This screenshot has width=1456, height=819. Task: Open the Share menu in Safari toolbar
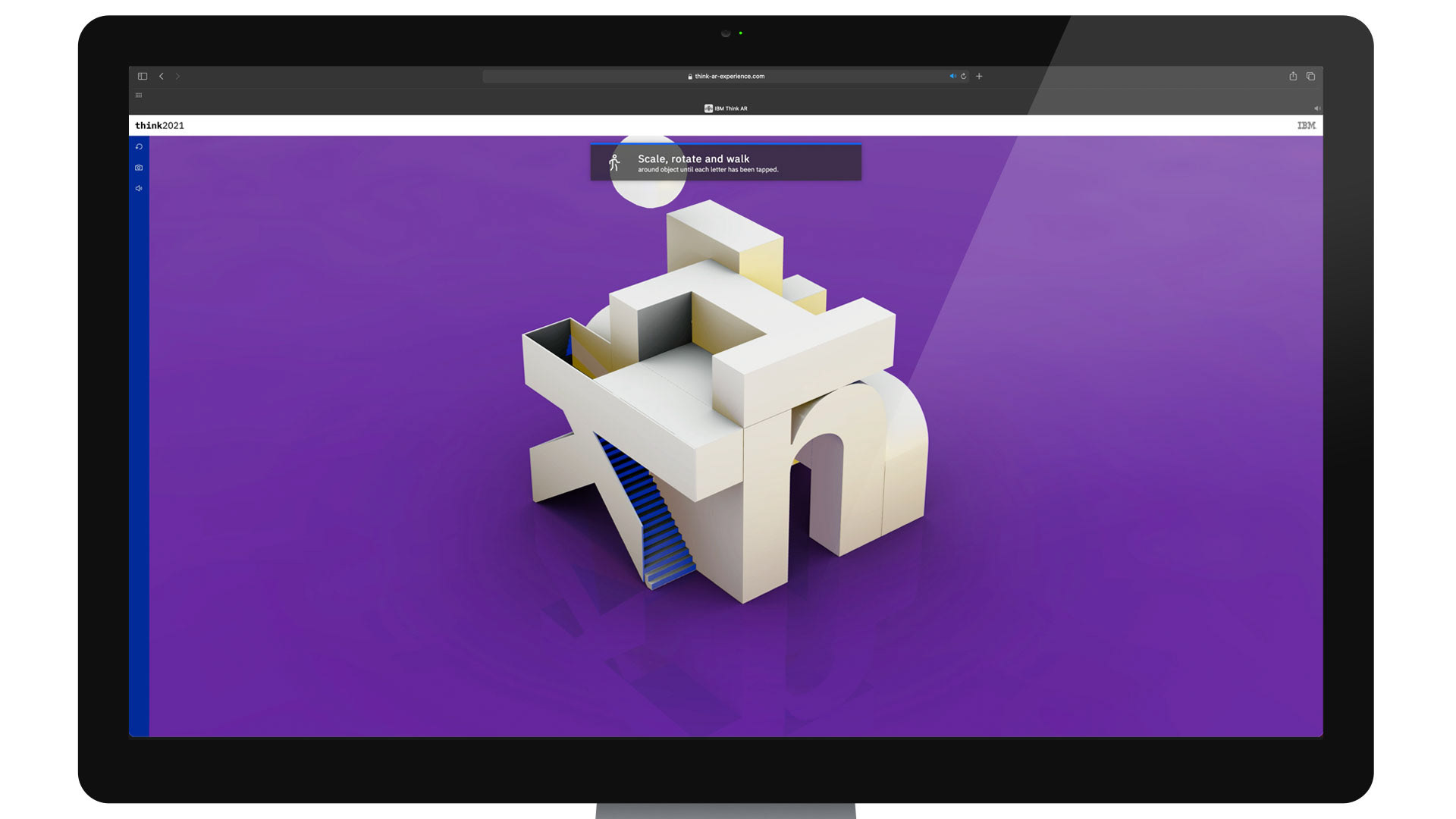[1293, 77]
